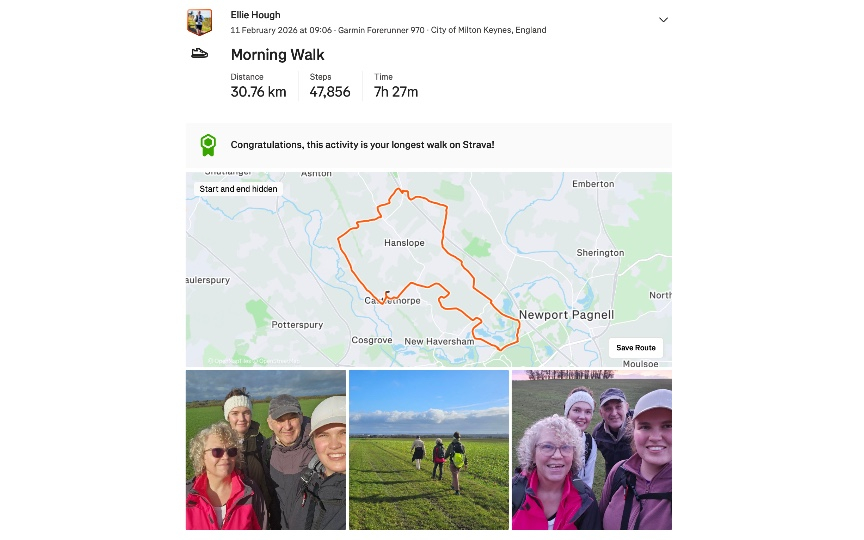The width and height of the screenshot is (864, 540).
Task: Expand the activity options chevron
Action: click(x=663, y=20)
